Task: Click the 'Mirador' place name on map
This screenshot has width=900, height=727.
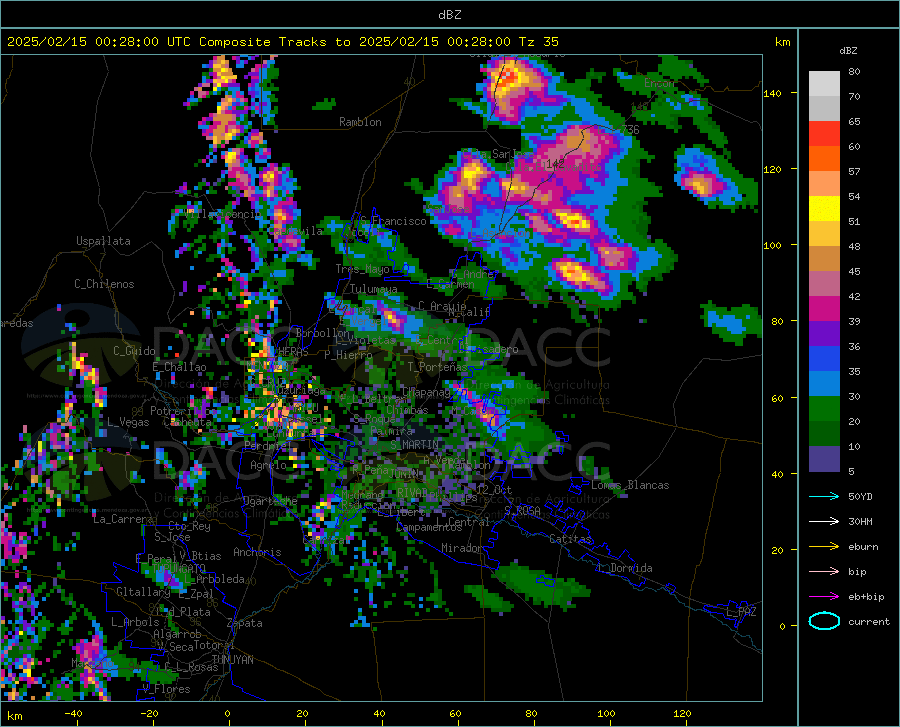Action: tap(462, 548)
